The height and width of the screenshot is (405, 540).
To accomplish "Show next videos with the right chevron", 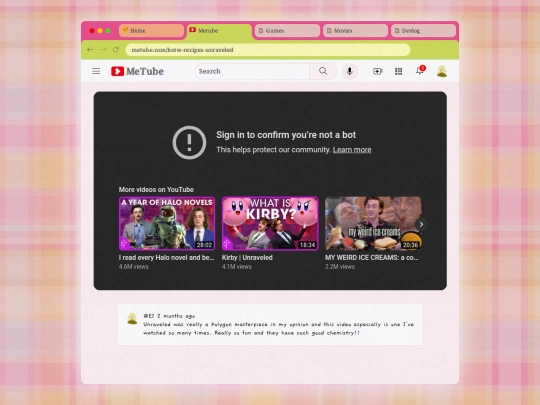I will click(x=421, y=224).
